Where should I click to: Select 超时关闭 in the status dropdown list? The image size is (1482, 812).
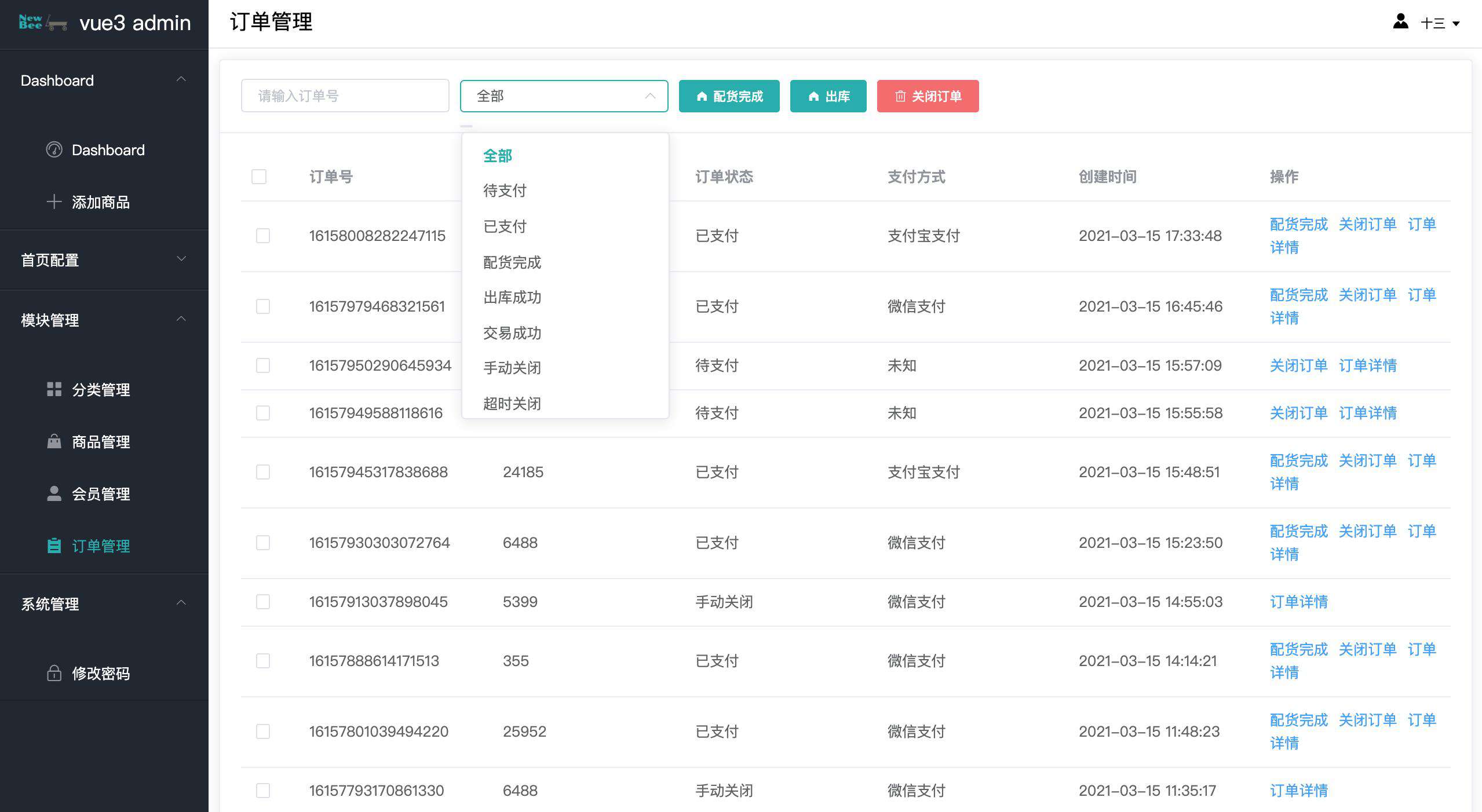pos(565,403)
